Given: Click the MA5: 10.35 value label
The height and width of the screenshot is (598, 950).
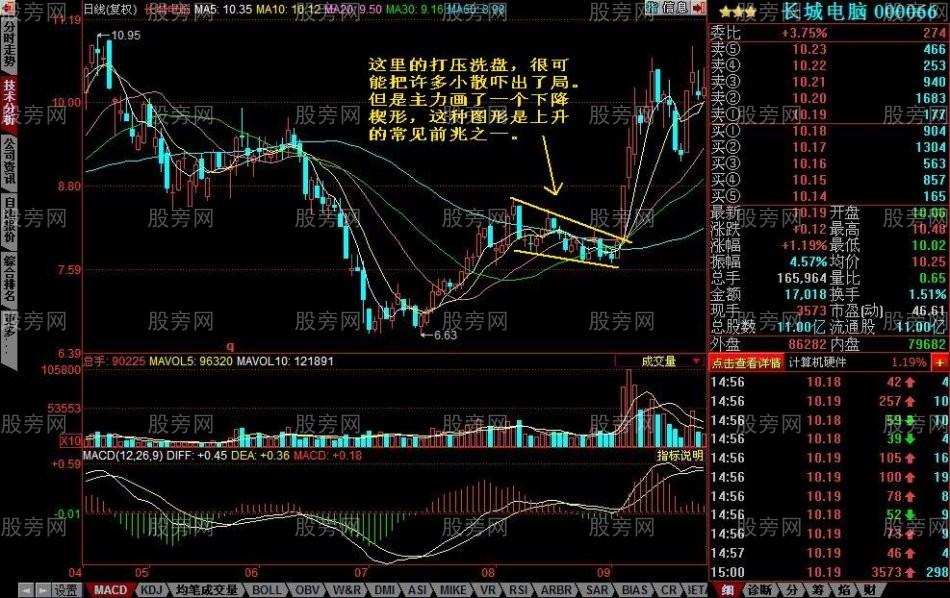Looking at the screenshot, I should pyautogui.click(x=224, y=9).
